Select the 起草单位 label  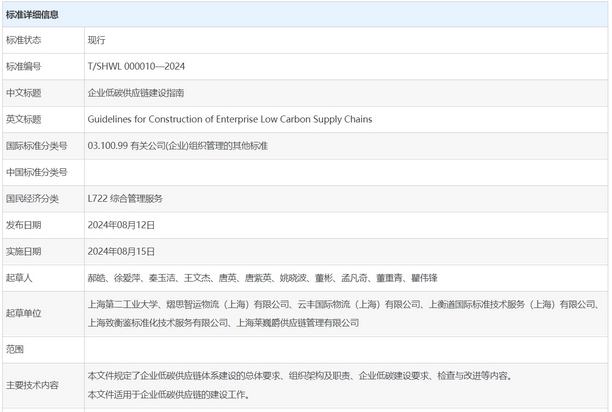coord(23,313)
